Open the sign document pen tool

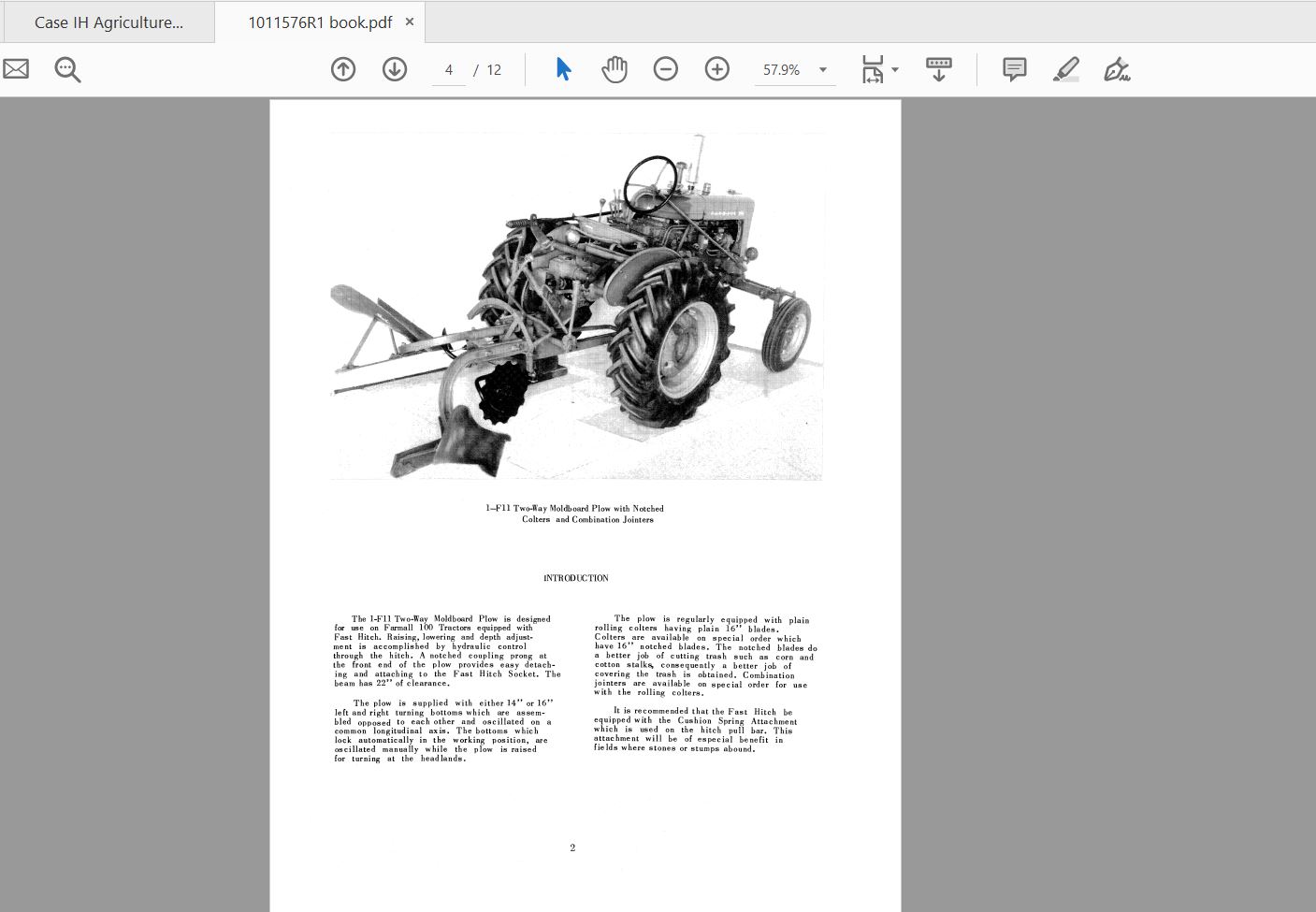(x=1117, y=69)
